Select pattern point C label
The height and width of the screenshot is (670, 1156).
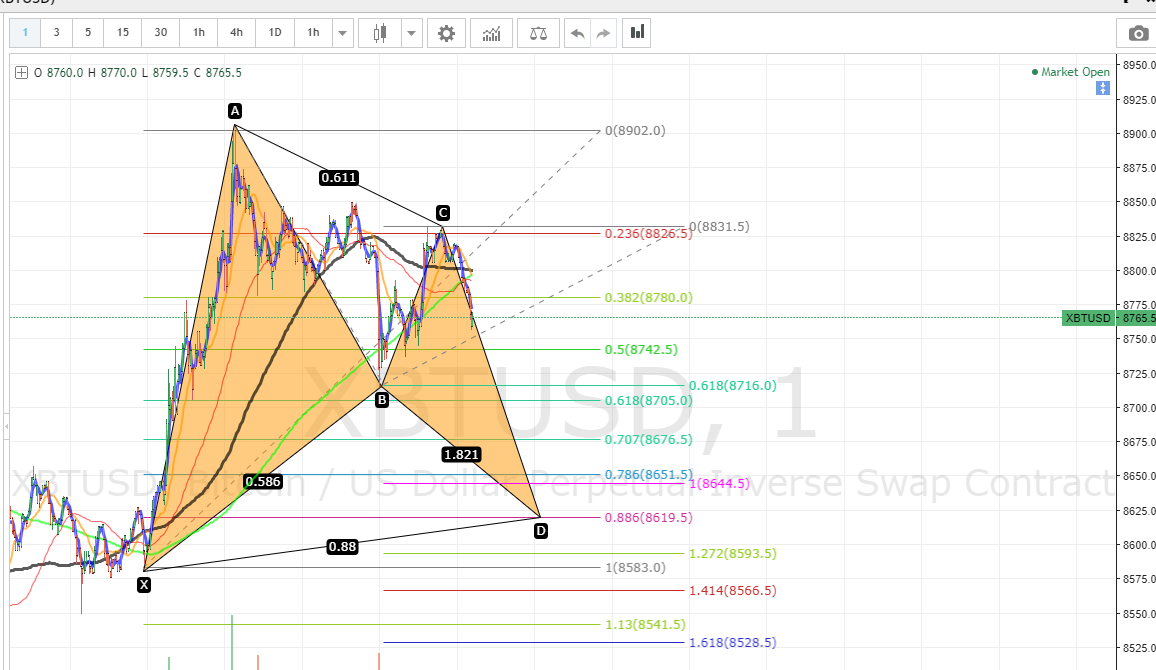click(x=442, y=213)
